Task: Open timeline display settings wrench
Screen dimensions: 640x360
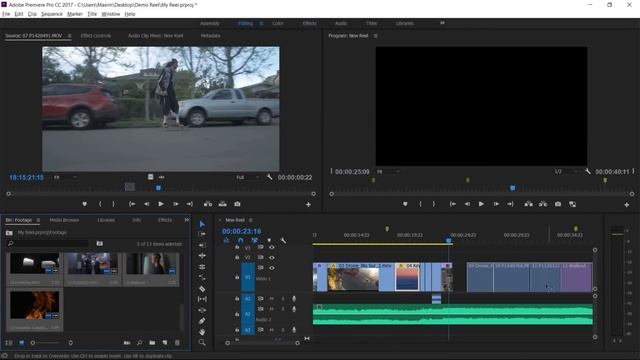Action: click(x=283, y=240)
